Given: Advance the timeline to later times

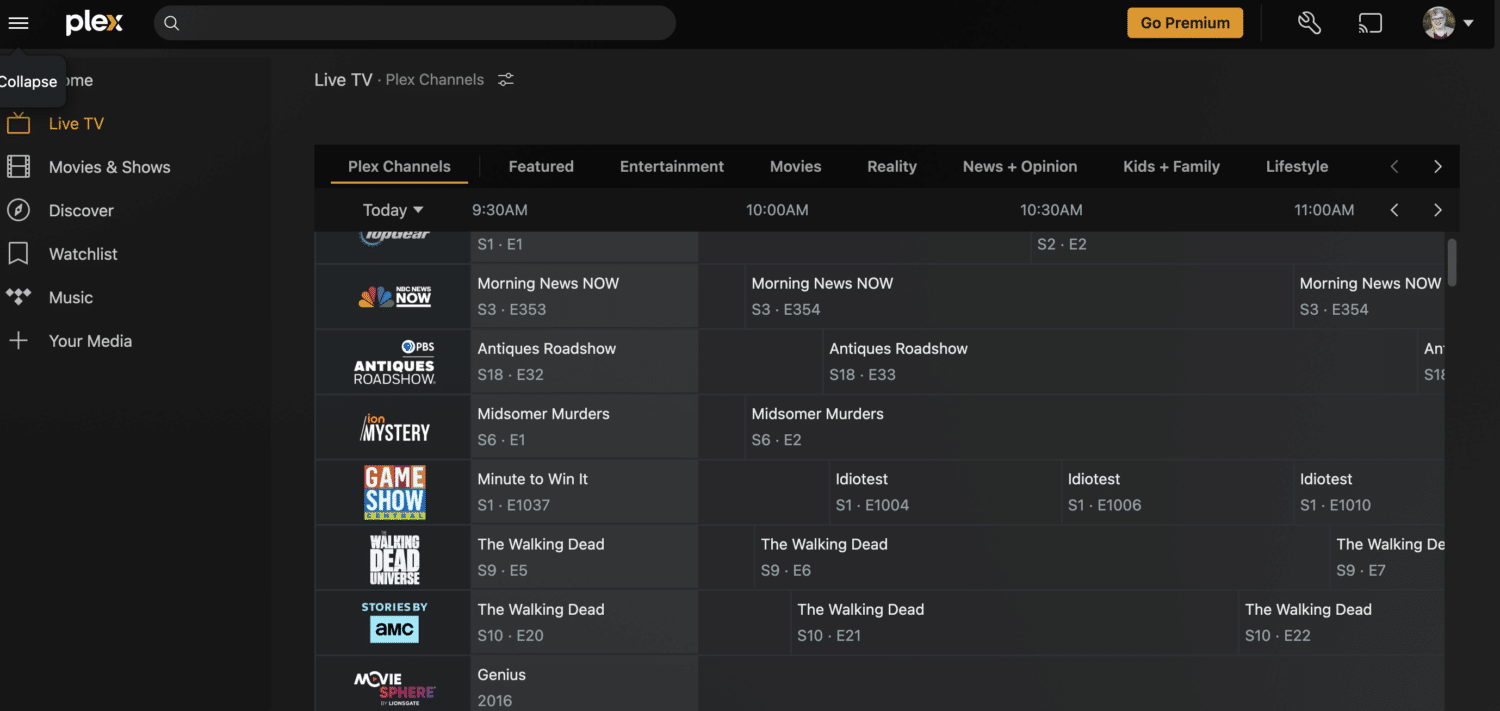Looking at the screenshot, I should pos(1437,210).
